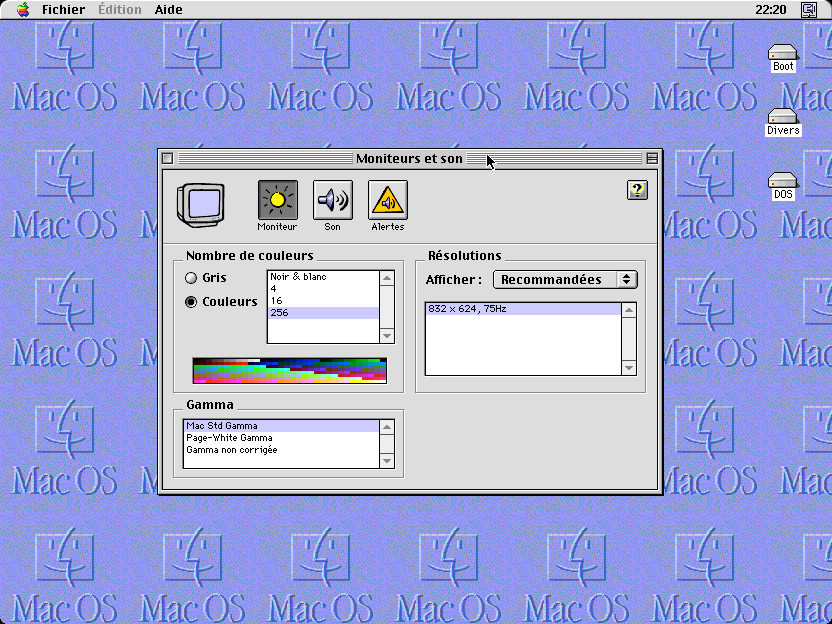Click the color palette preview strip
This screenshot has height=624, width=832.
tap(290, 370)
